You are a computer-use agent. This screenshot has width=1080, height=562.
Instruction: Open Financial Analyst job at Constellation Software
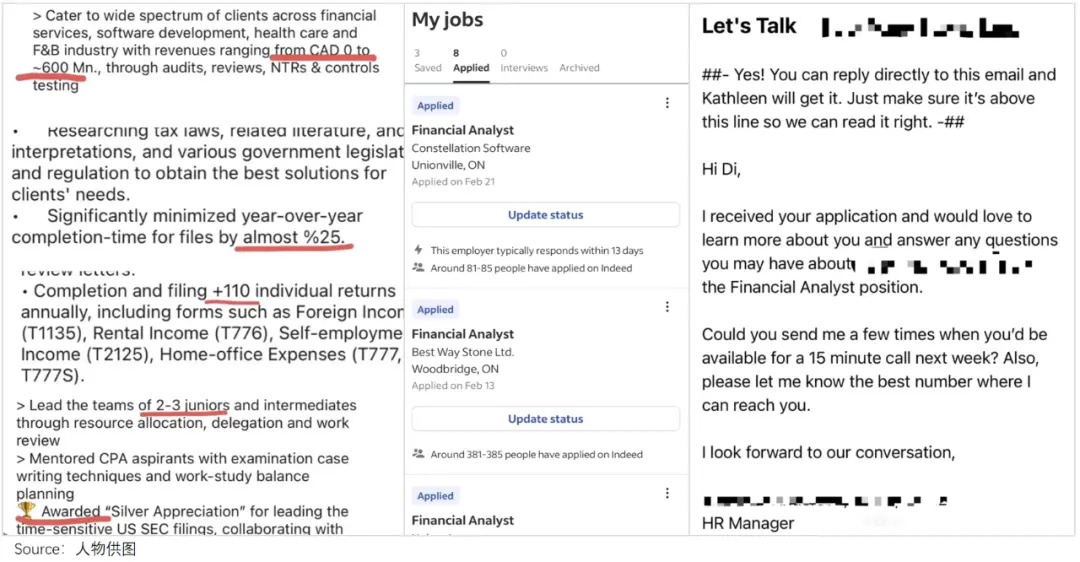[462, 130]
